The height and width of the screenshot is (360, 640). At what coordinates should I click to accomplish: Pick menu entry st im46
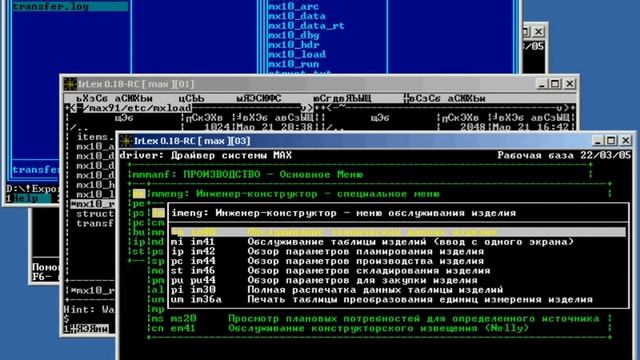pyautogui.click(x=330, y=271)
